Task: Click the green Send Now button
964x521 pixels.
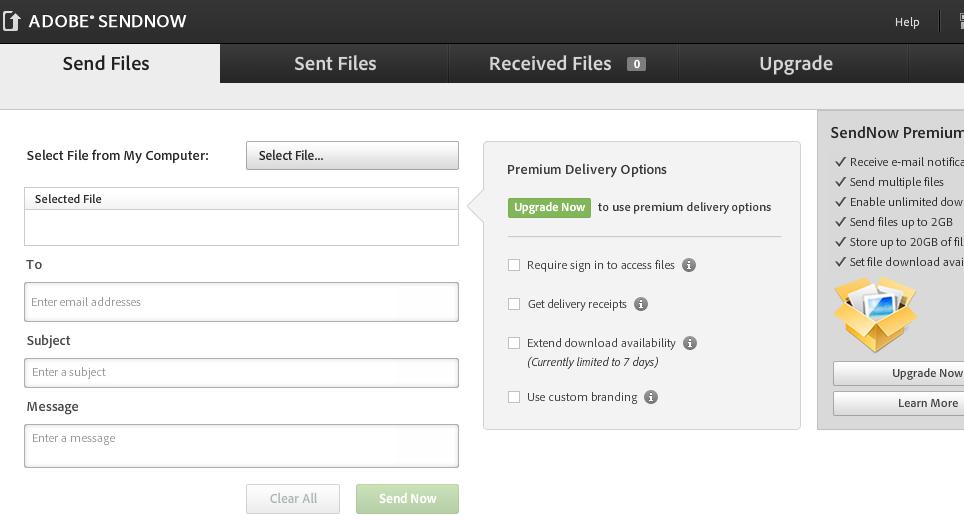Action: (407, 499)
